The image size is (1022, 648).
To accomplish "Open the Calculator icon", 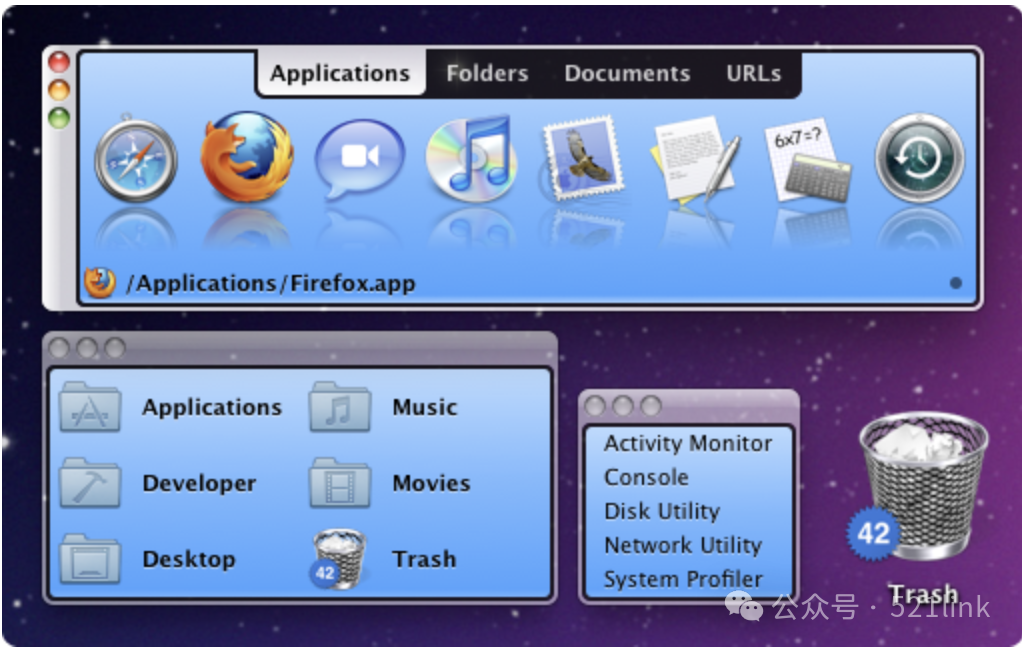I will pyautogui.click(x=808, y=160).
